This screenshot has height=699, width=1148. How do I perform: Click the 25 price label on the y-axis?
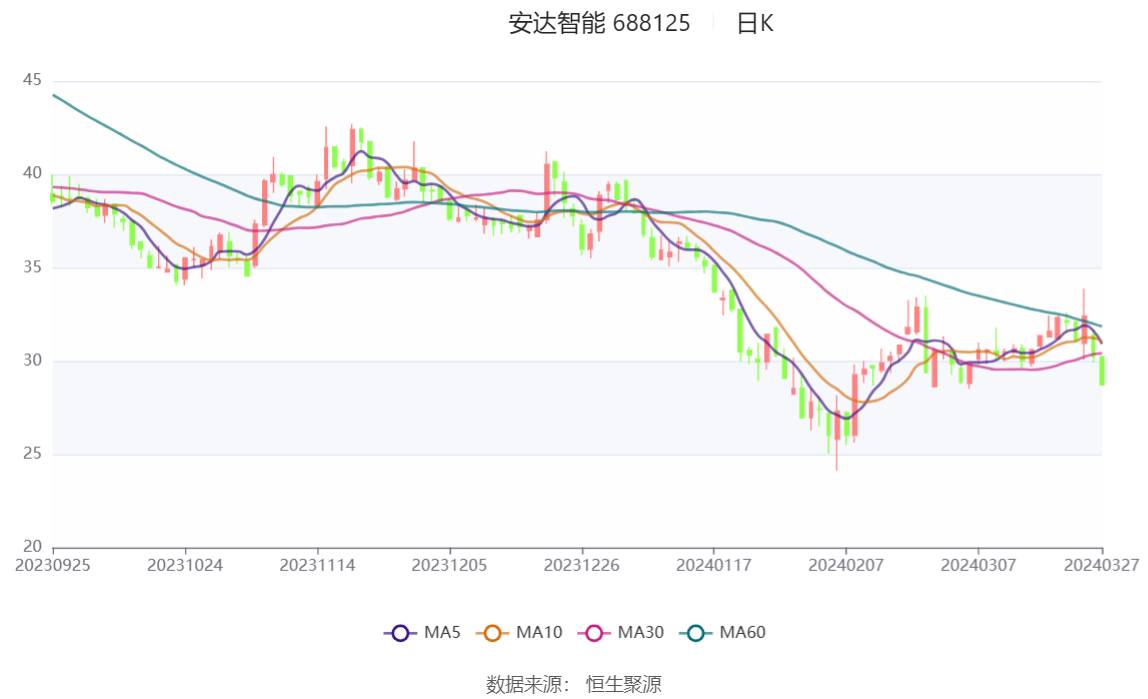(x=32, y=454)
